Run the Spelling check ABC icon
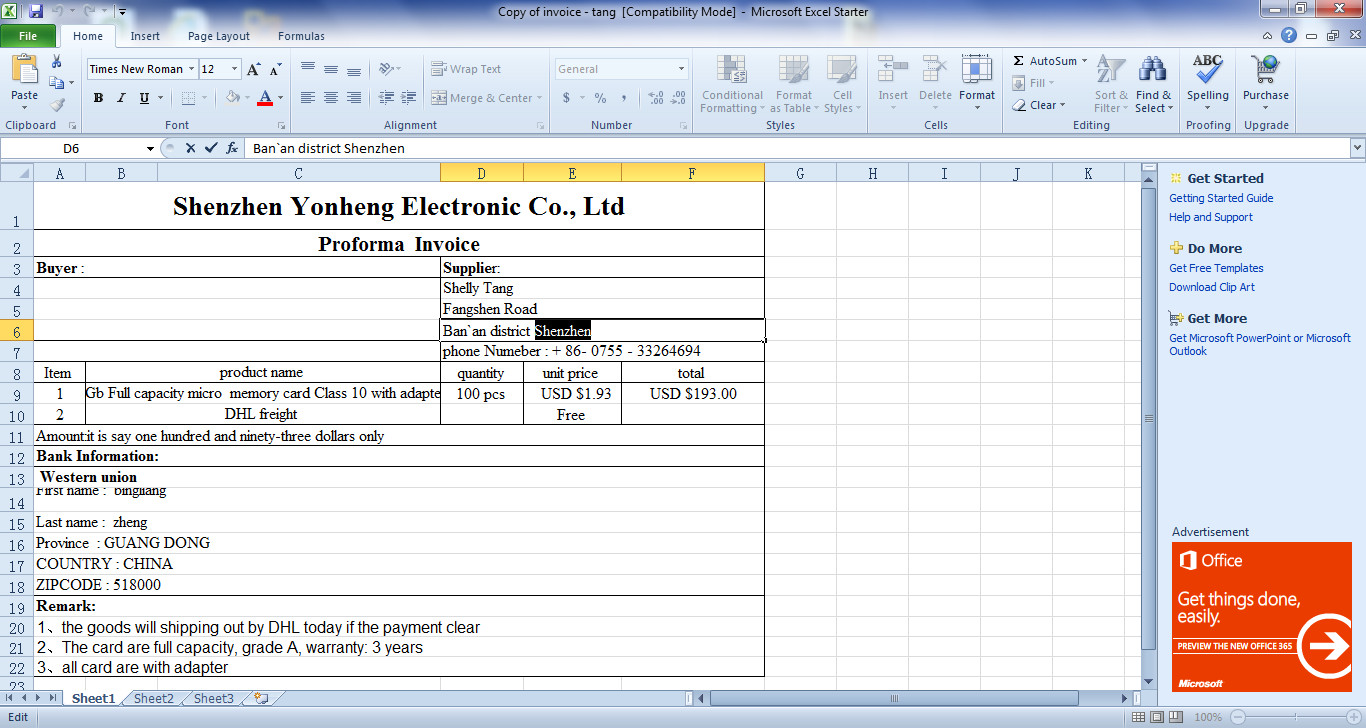This screenshot has height=728, width=1366. coord(1208,68)
